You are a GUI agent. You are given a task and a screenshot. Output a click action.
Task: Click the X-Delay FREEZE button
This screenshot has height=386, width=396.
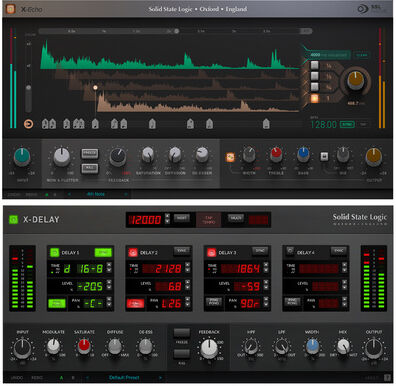(x=181, y=333)
